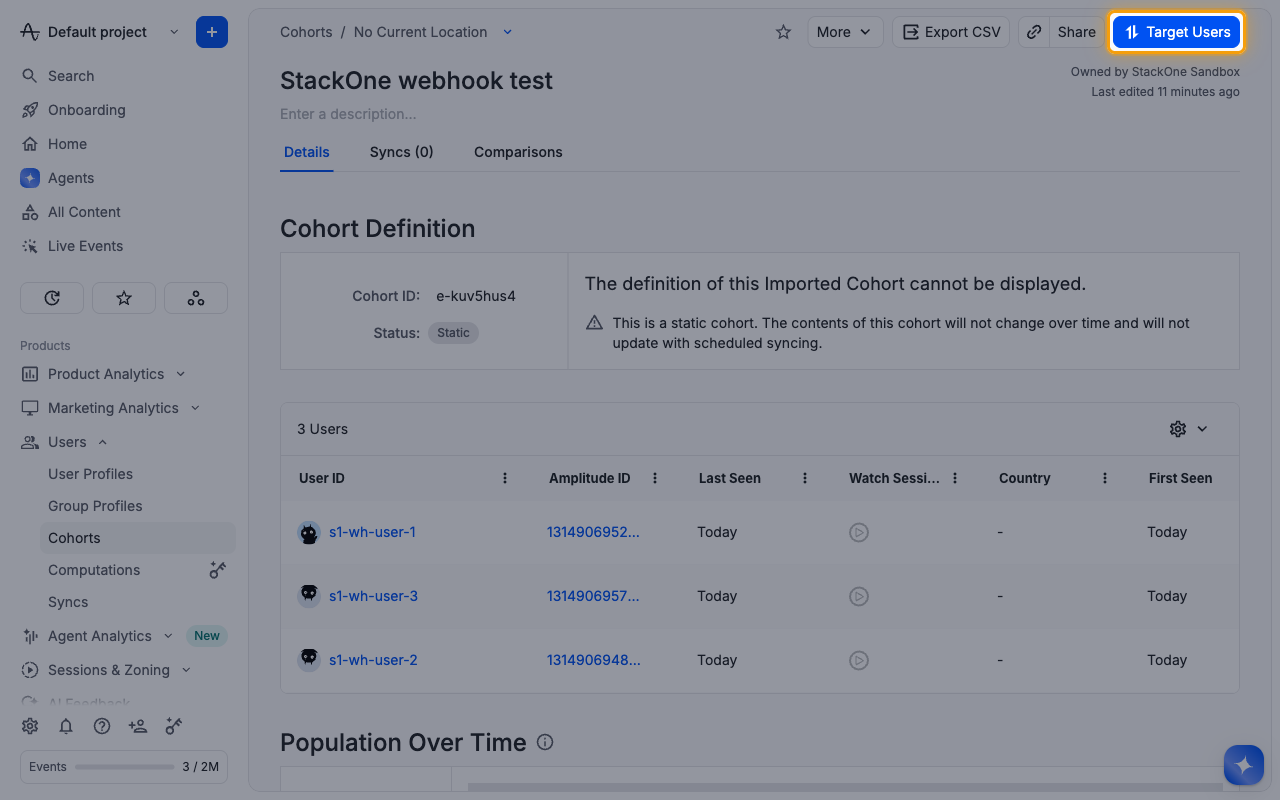The width and height of the screenshot is (1280, 800).
Task: Click the Population Over Time info icon
Action: [545, 742]
